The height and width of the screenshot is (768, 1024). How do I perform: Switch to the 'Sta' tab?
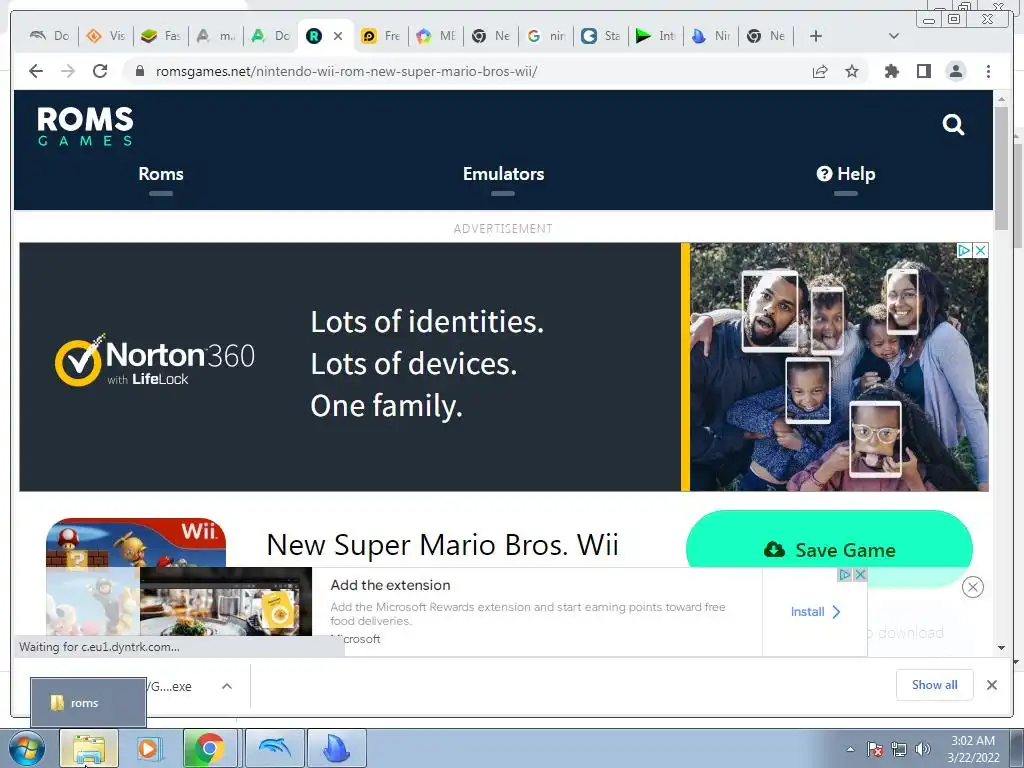pos(601,36)
